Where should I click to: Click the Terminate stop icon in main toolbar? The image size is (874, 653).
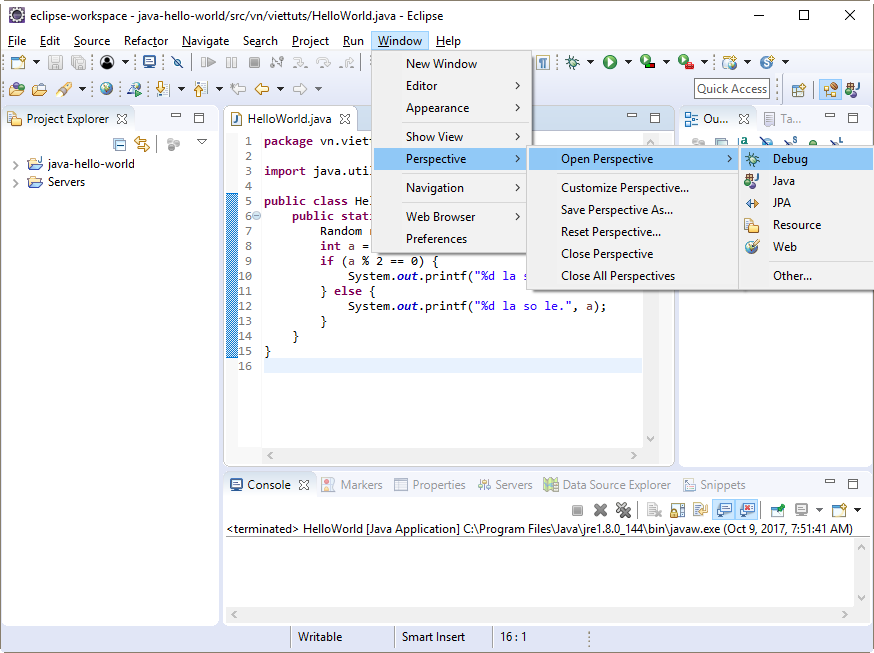tap(254, 62)
